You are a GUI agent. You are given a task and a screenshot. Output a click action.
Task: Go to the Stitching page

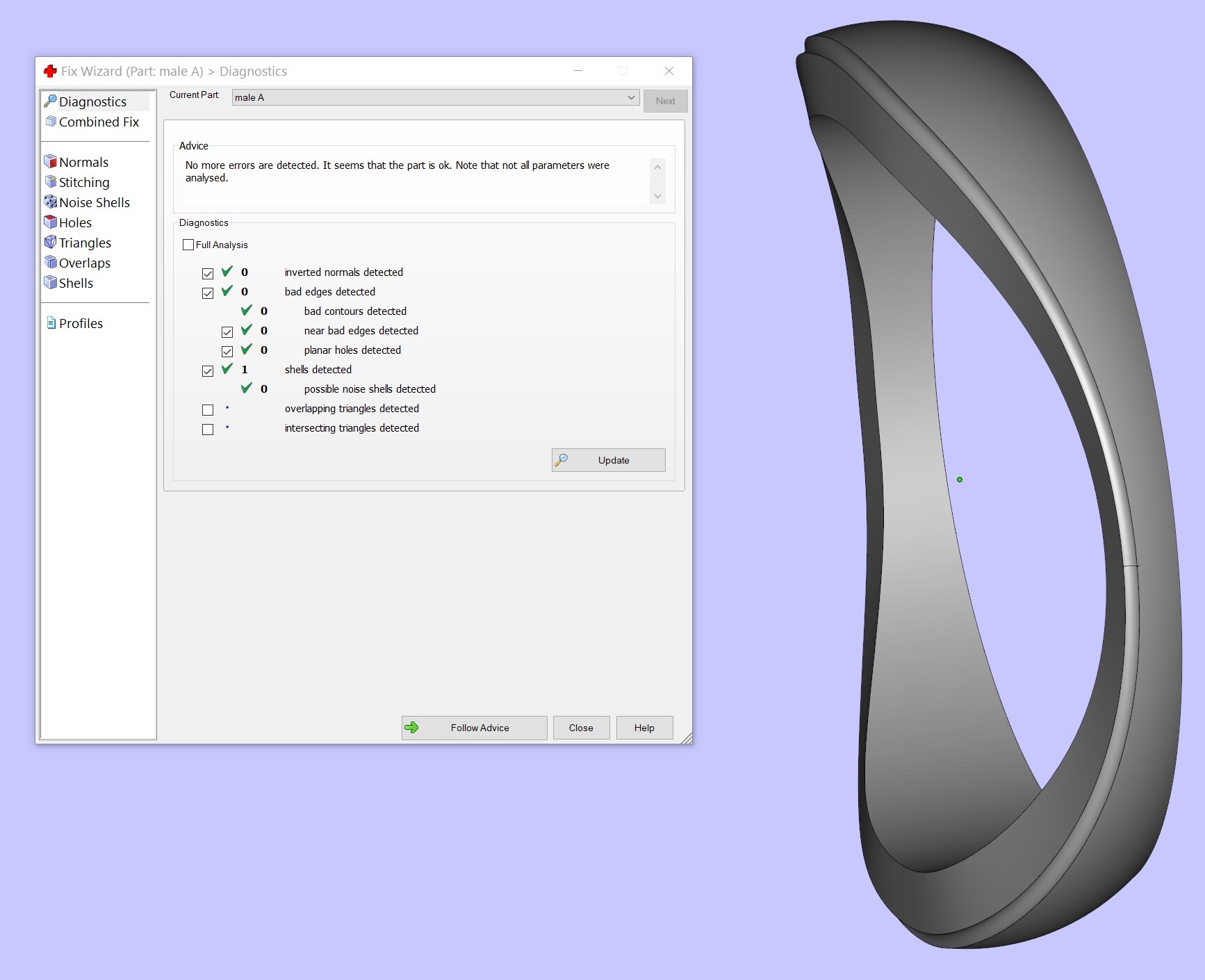[84, 182]
